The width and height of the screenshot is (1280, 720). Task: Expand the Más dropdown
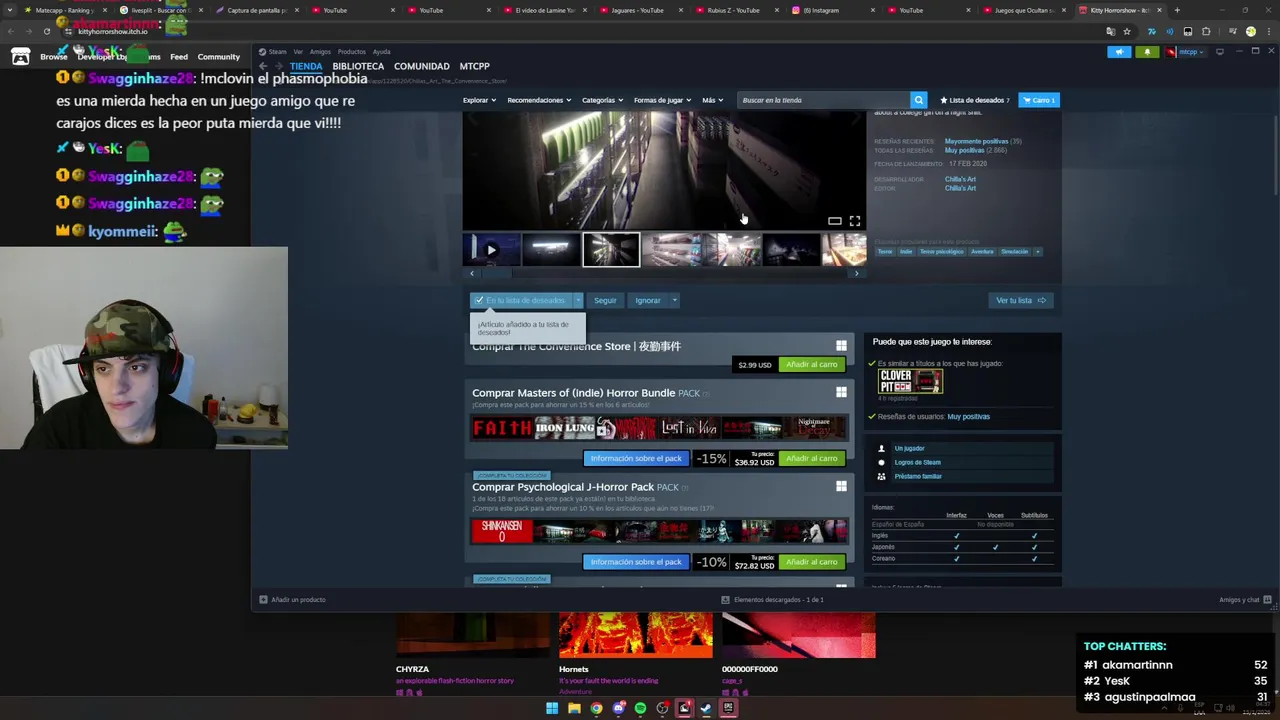[712, 100]
